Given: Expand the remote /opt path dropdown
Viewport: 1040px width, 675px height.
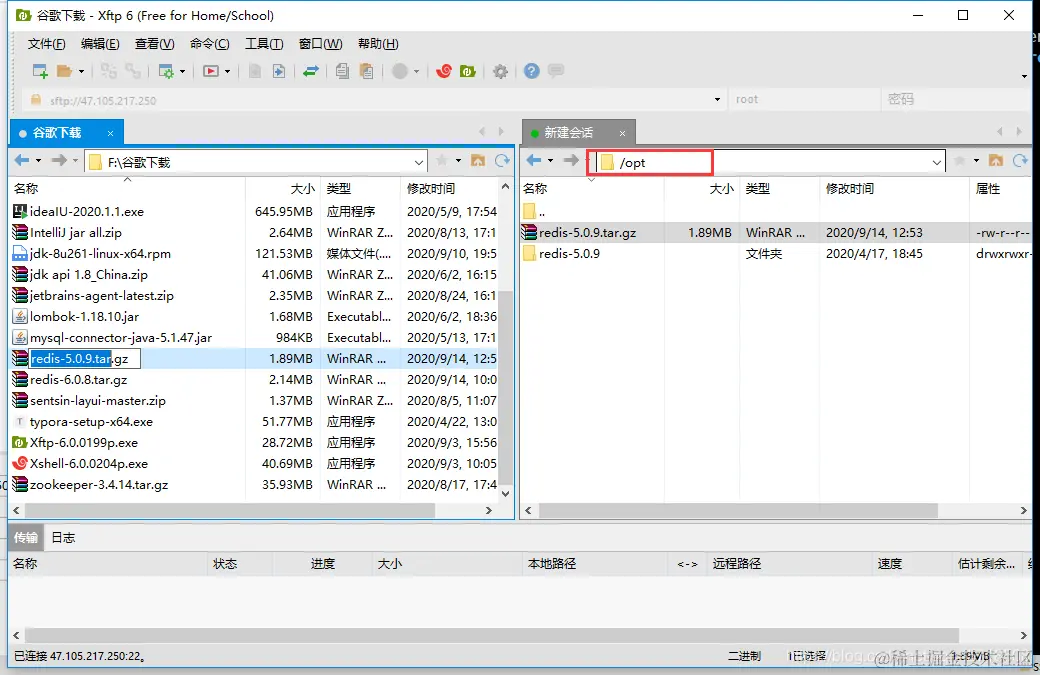Looking at the screenshot, I should (936, 162).
